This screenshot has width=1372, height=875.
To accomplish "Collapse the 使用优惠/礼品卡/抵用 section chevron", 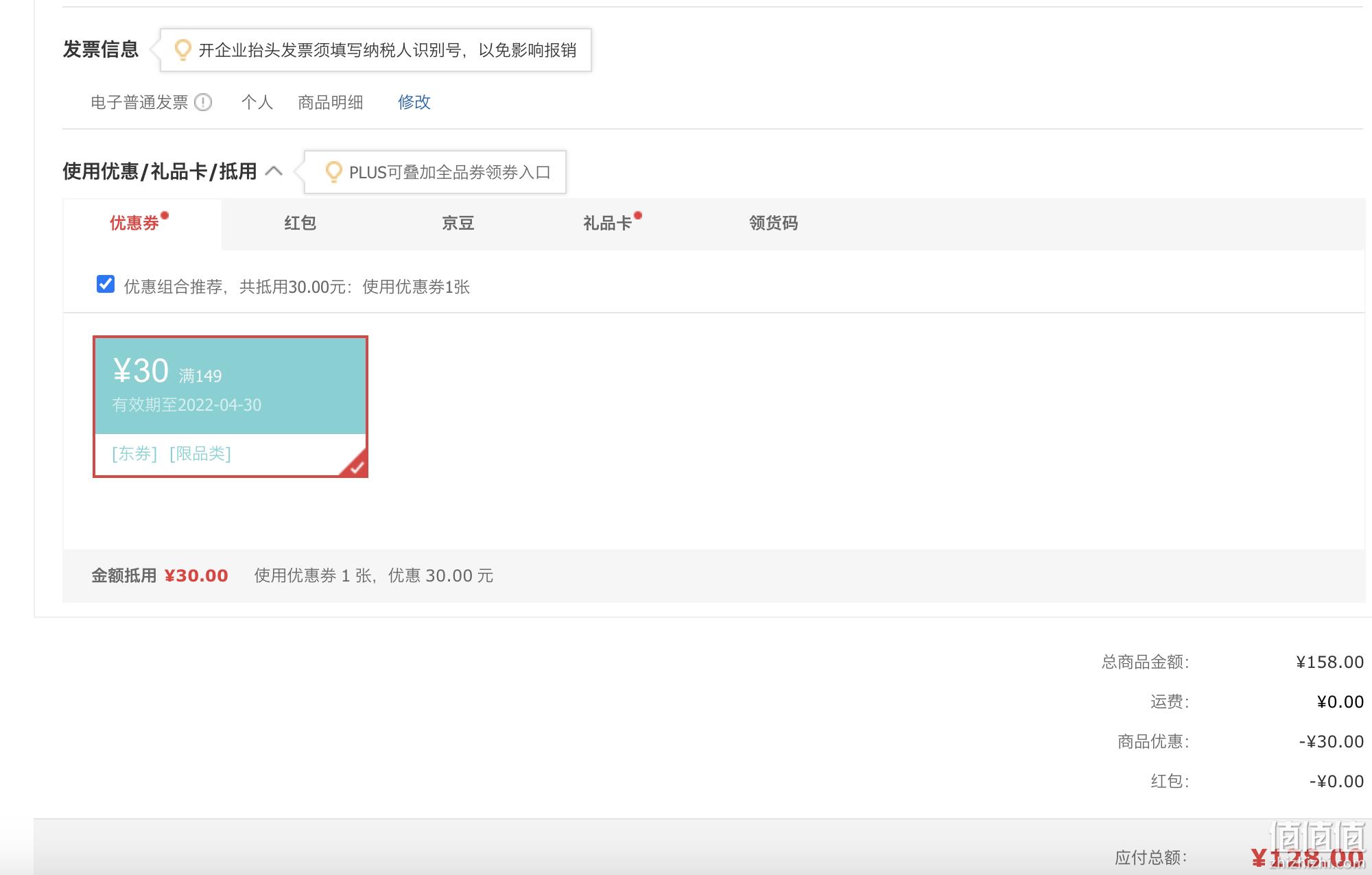I will click(x=274, y=171).
